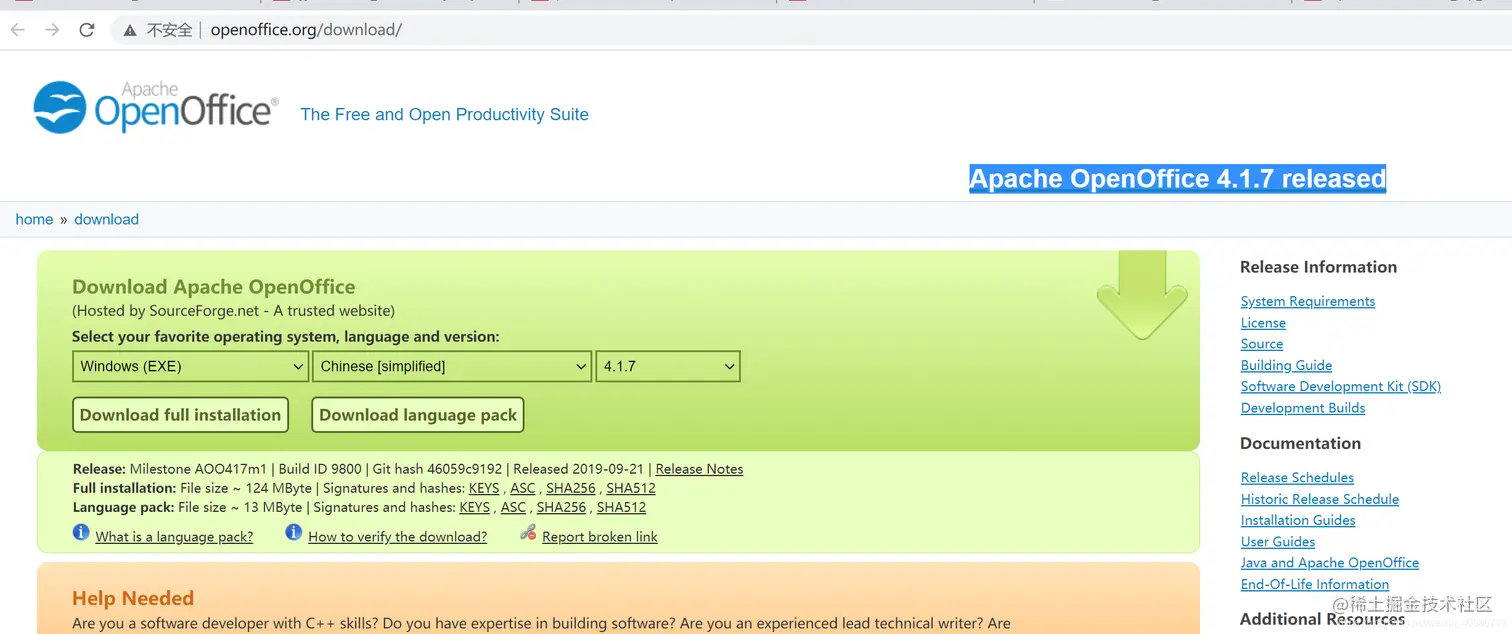Click the big green download arrow
1512x634 pixels.
pyautogui.click(x=1141, y=295)
